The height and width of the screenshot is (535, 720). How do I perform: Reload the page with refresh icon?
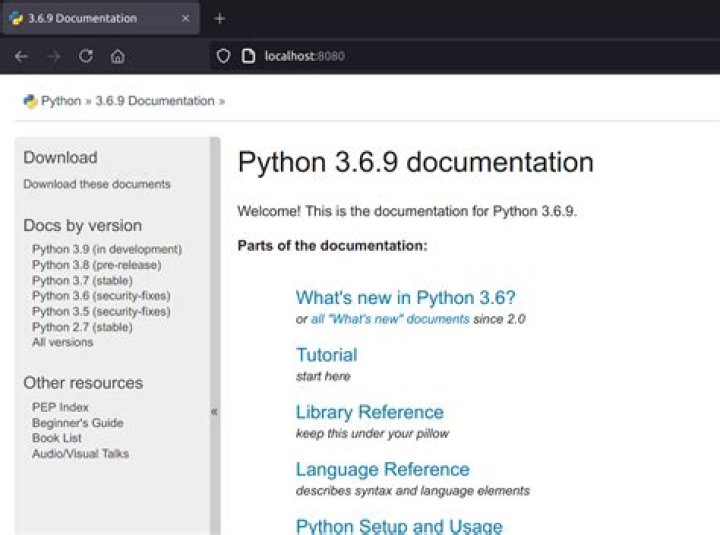coord(86,56)
